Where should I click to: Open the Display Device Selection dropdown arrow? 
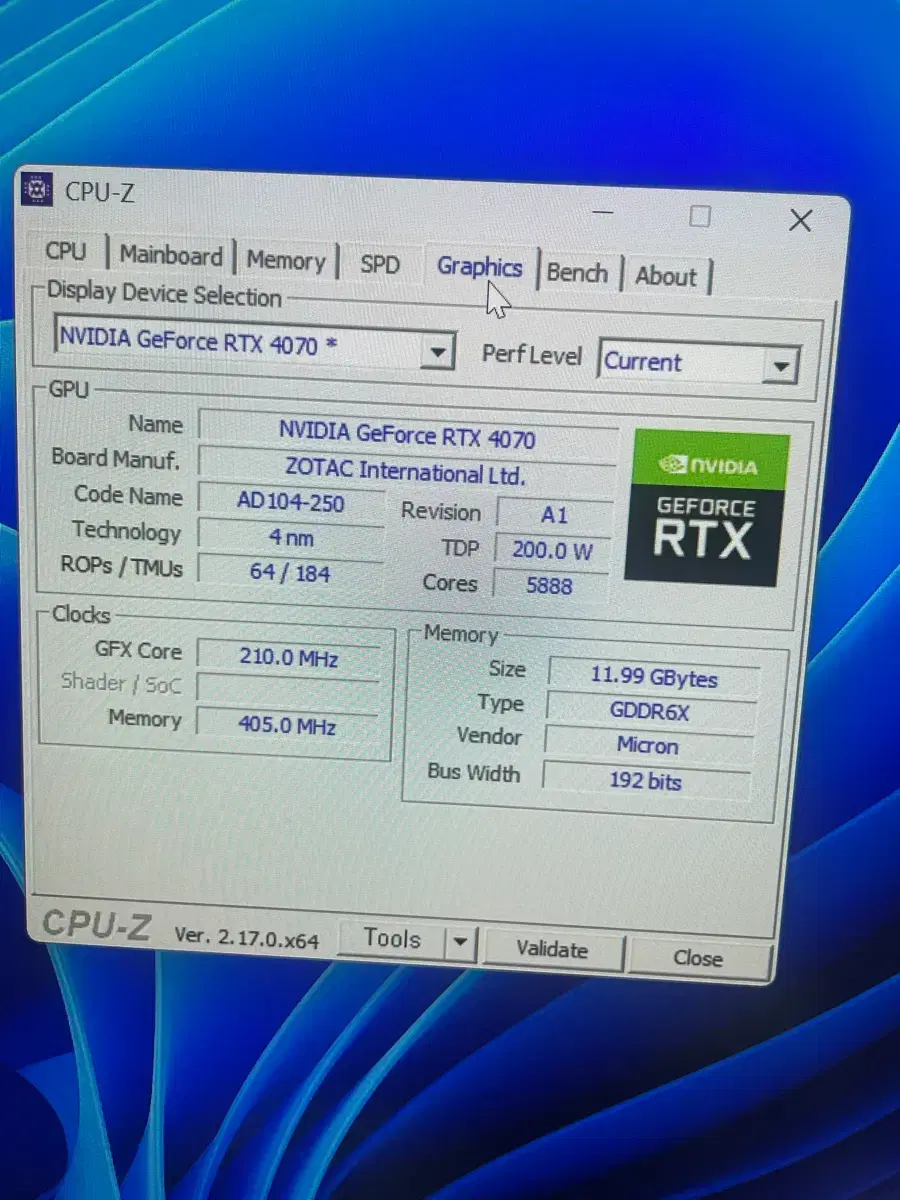point(437,352)
